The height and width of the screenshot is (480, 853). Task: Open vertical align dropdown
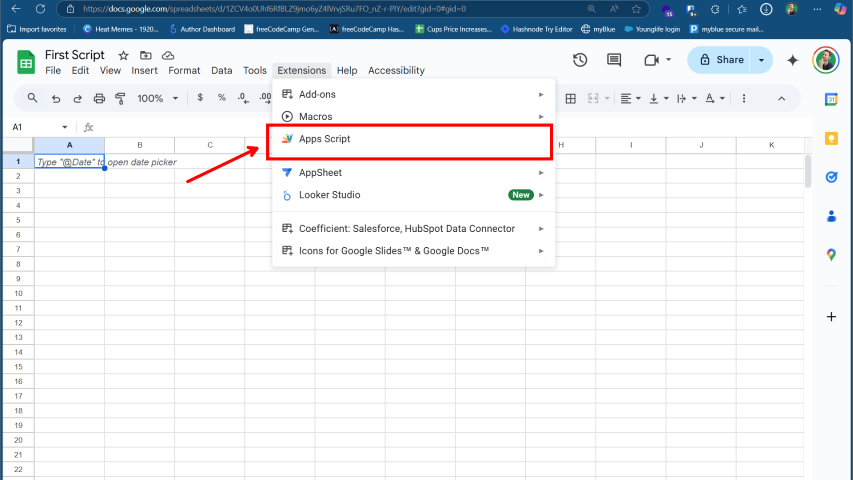pos(659,99)
